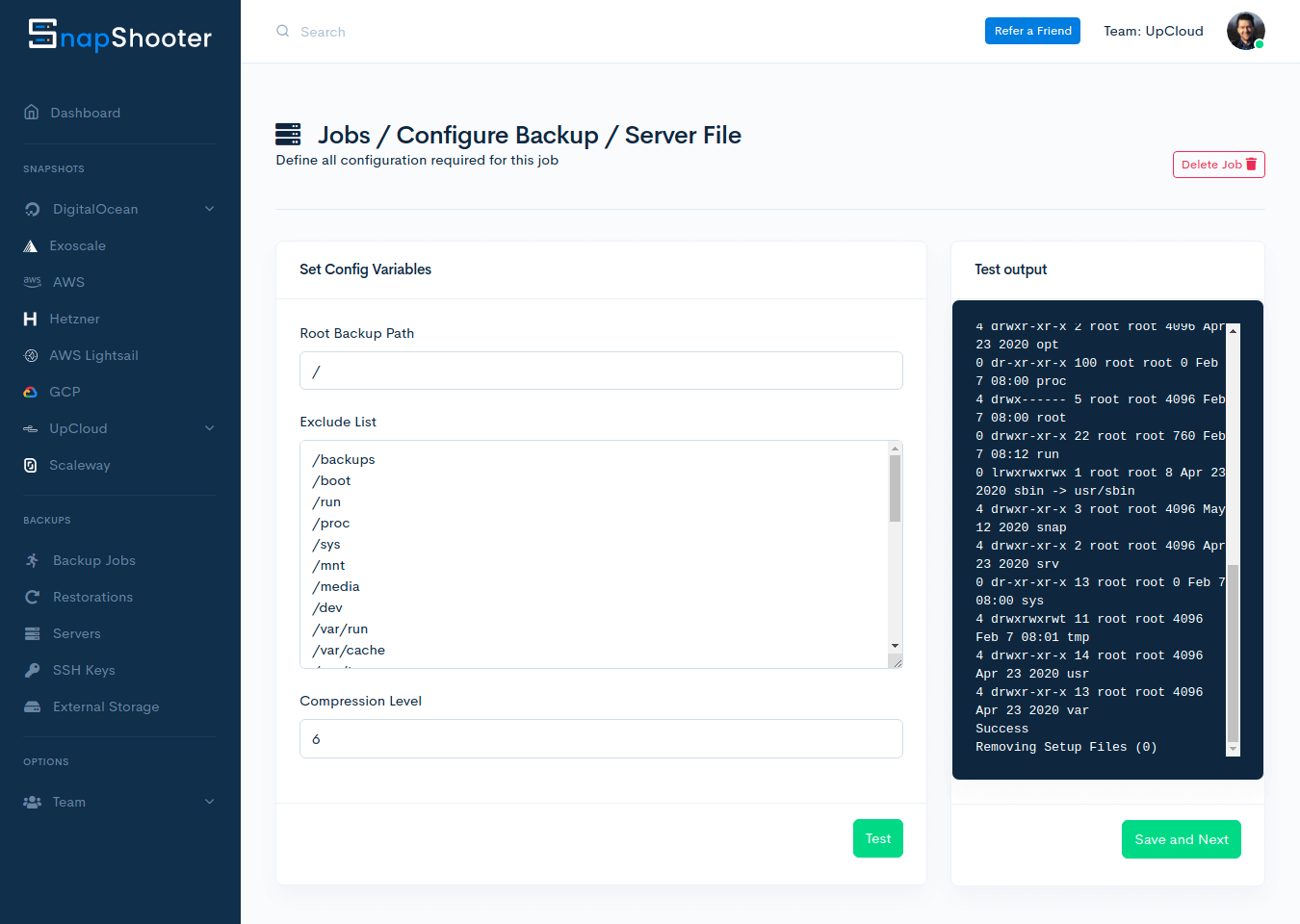The height and width of the screenshot is (924, 1300).
Task: Open Backup Jobs in the sidebar
Action: coord(93,560)
